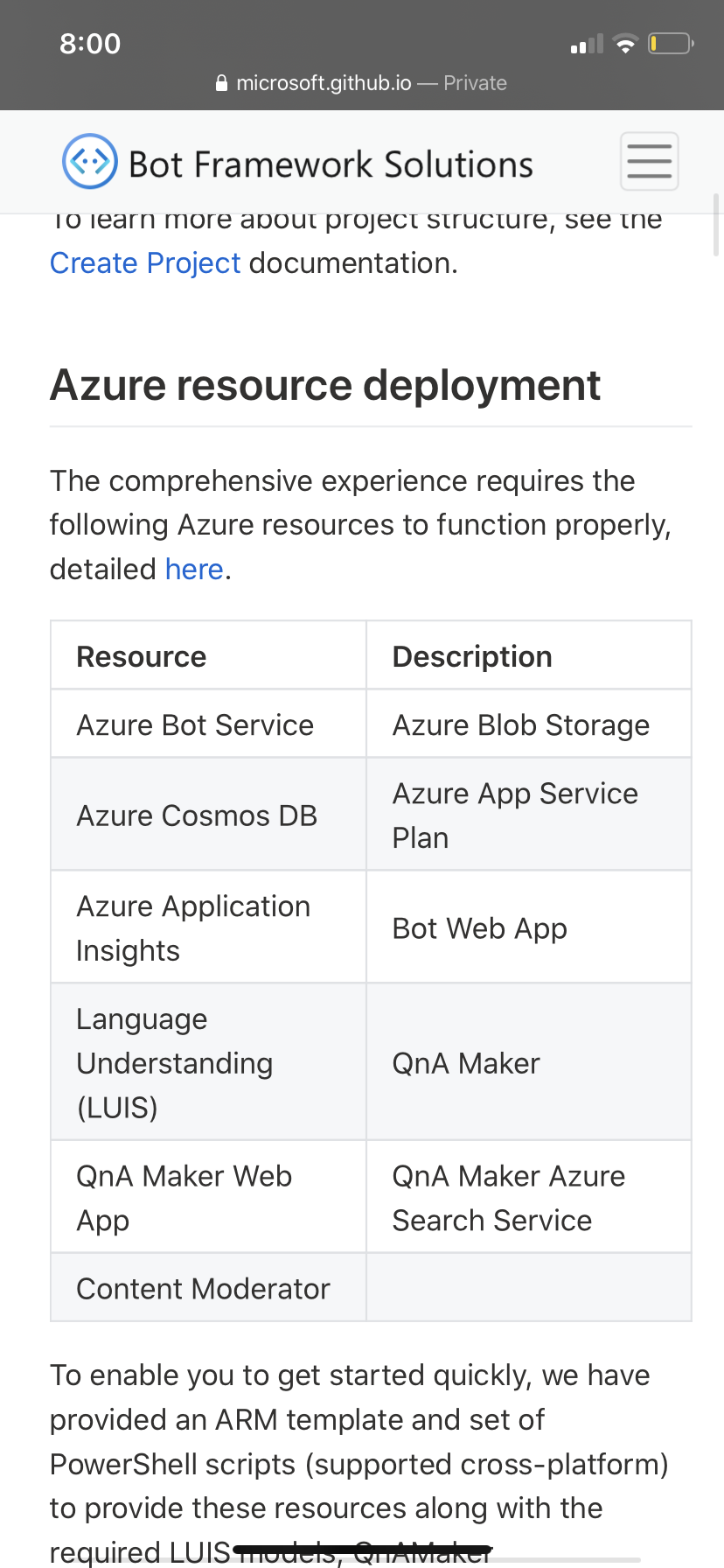Tap the clock showing 8:00
Viewport: 724px width, 1568px height.
click(90, 43)
